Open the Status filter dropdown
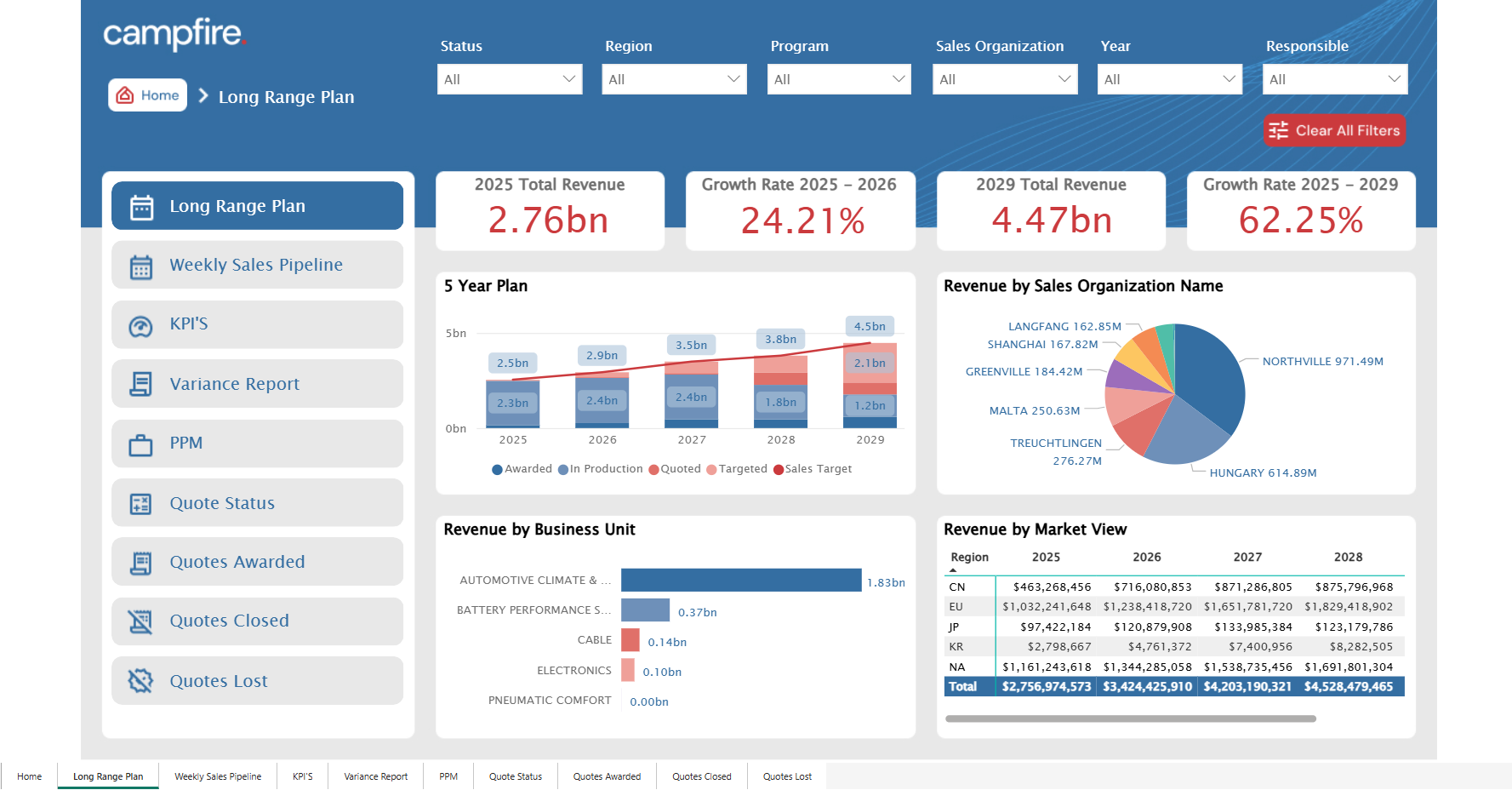This screenshot has height=790, width=1512. click(x=509, y=79)
